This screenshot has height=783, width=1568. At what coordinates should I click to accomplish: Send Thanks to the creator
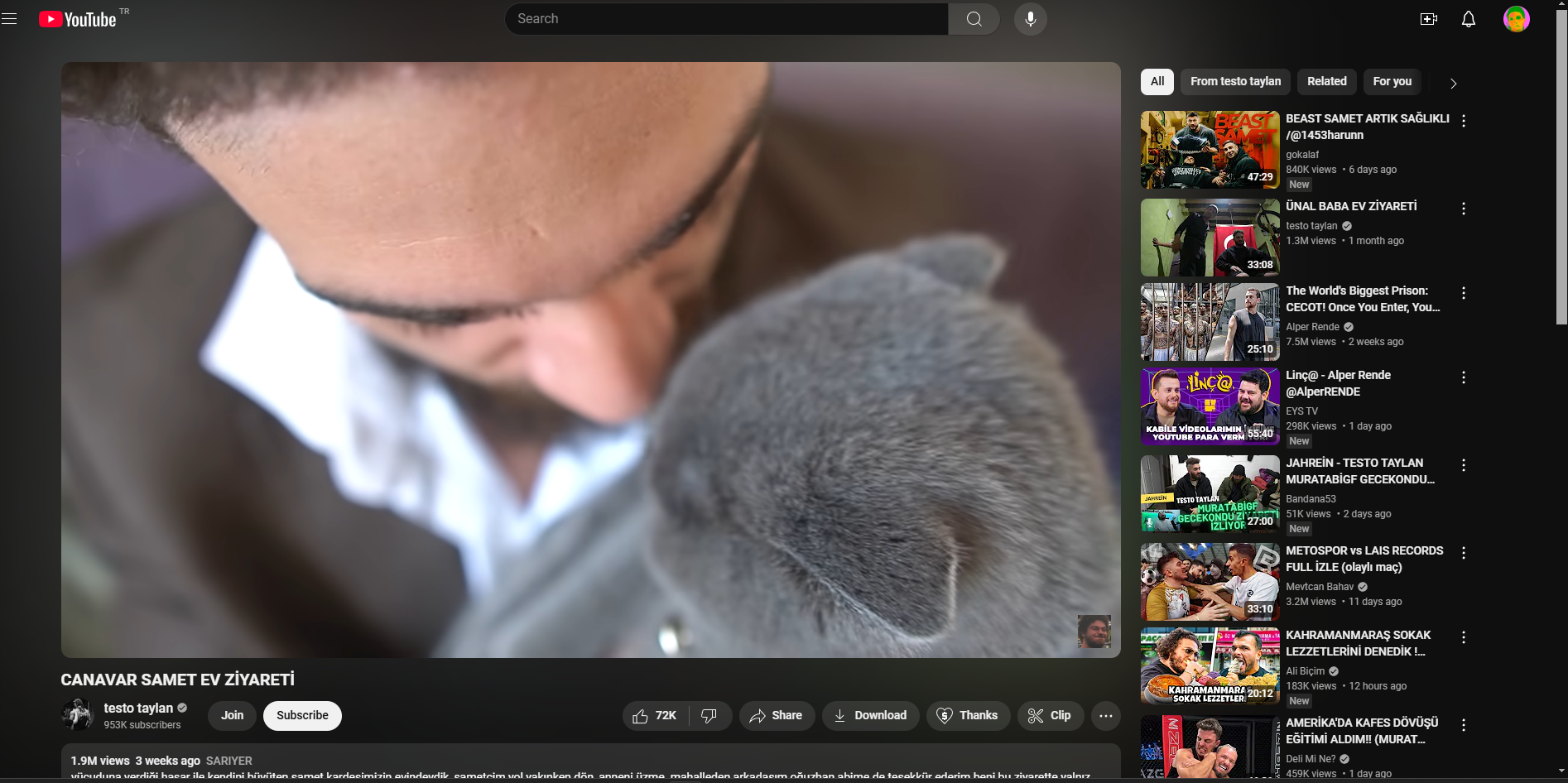968,716
